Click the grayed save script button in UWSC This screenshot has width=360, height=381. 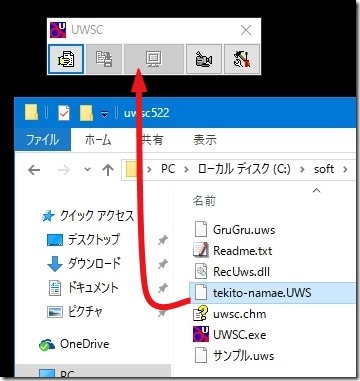[x=104, y=59]
